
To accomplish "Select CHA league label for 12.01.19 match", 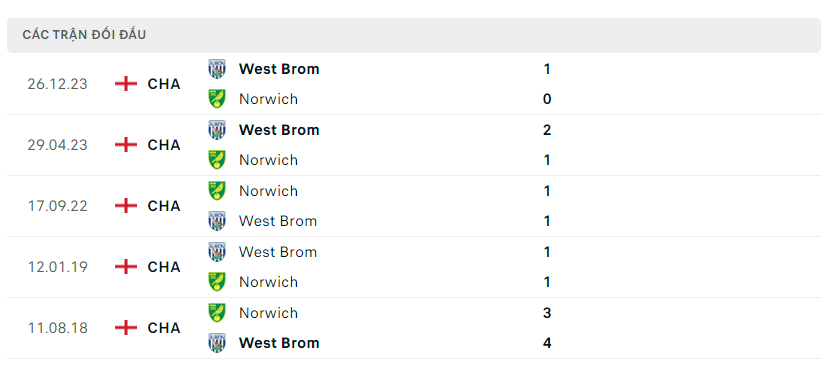I will pyautogui.click(x=164, y=267).
